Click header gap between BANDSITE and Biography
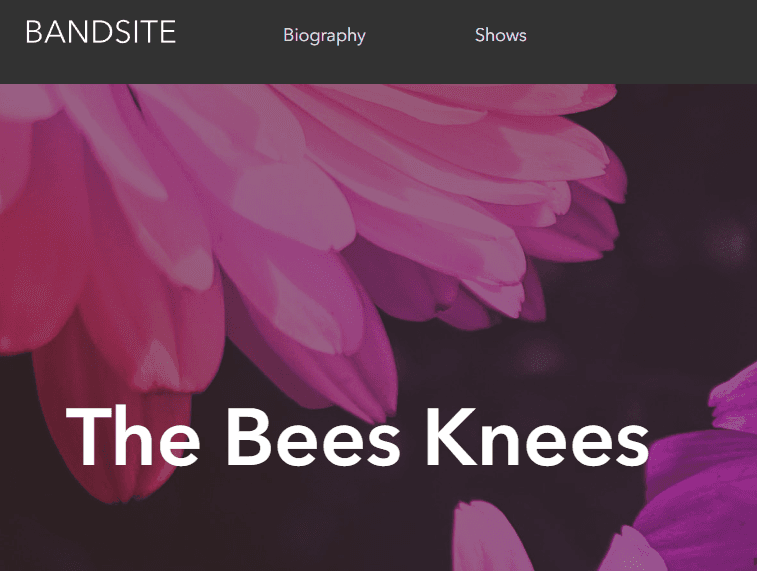This screenshot has height=571, width=757. click(230, 40)
